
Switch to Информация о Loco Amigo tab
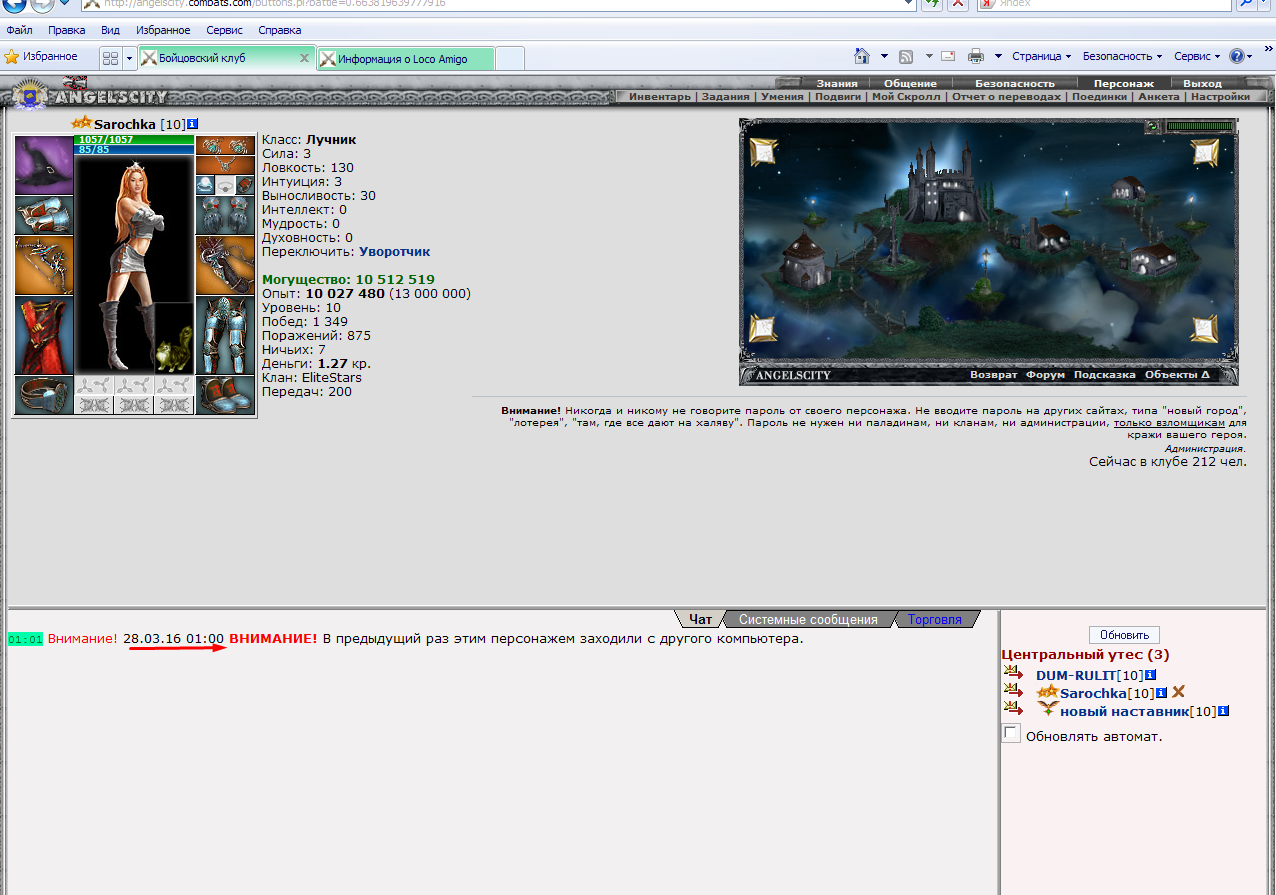405,59
